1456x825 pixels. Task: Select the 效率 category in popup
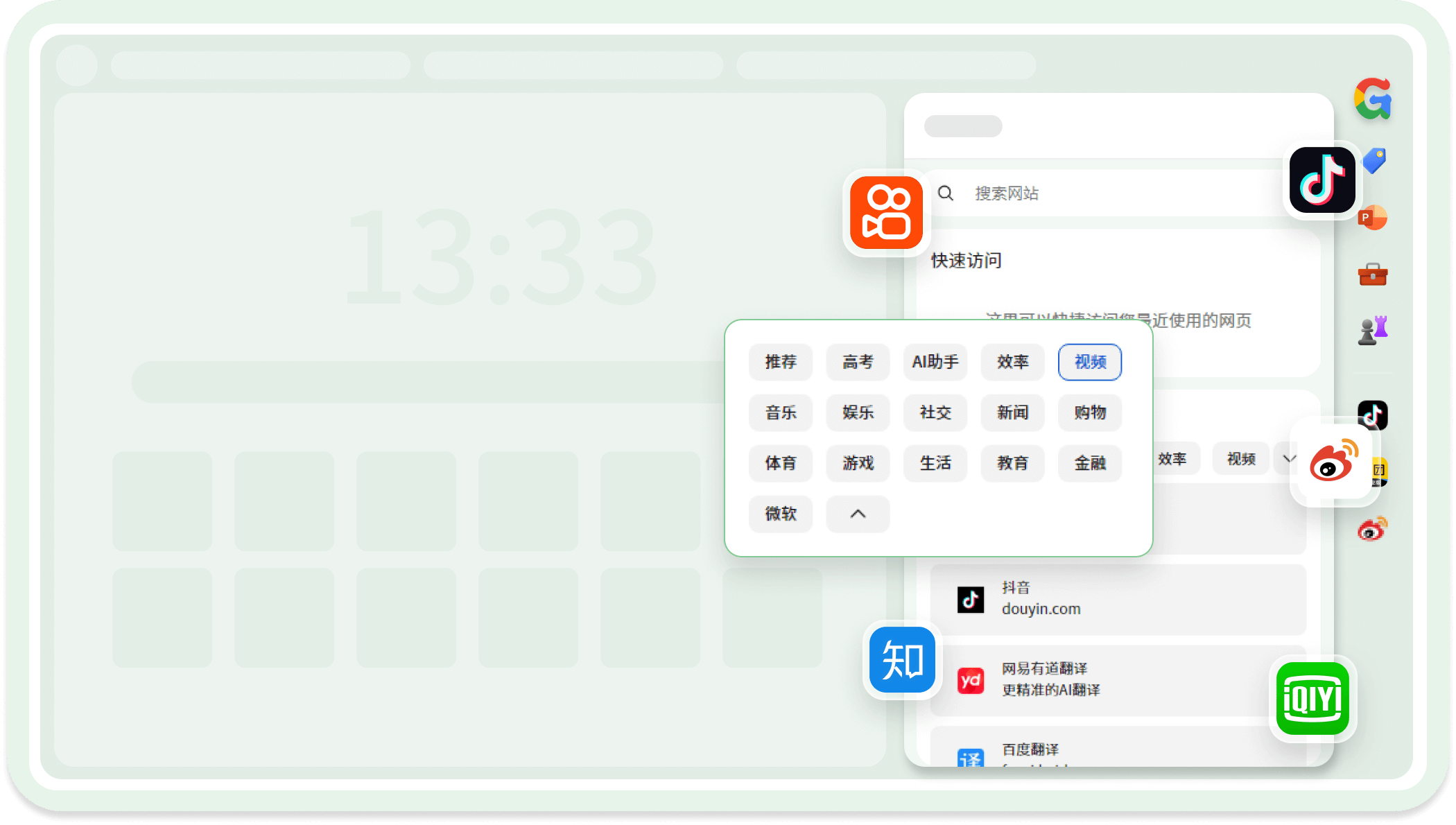1013,362
